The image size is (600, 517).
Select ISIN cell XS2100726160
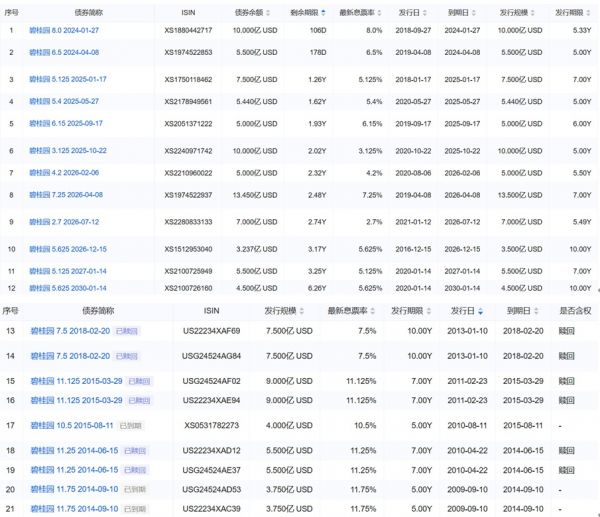pos(188,288)
